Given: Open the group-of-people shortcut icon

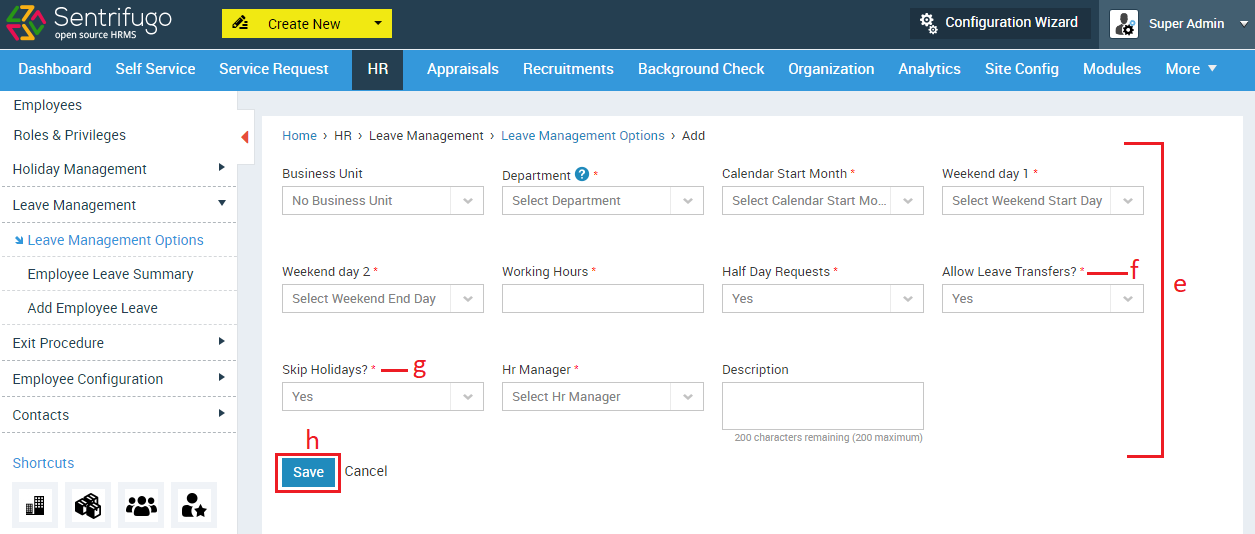Looking at the screenshot, I should click(141, 506).
